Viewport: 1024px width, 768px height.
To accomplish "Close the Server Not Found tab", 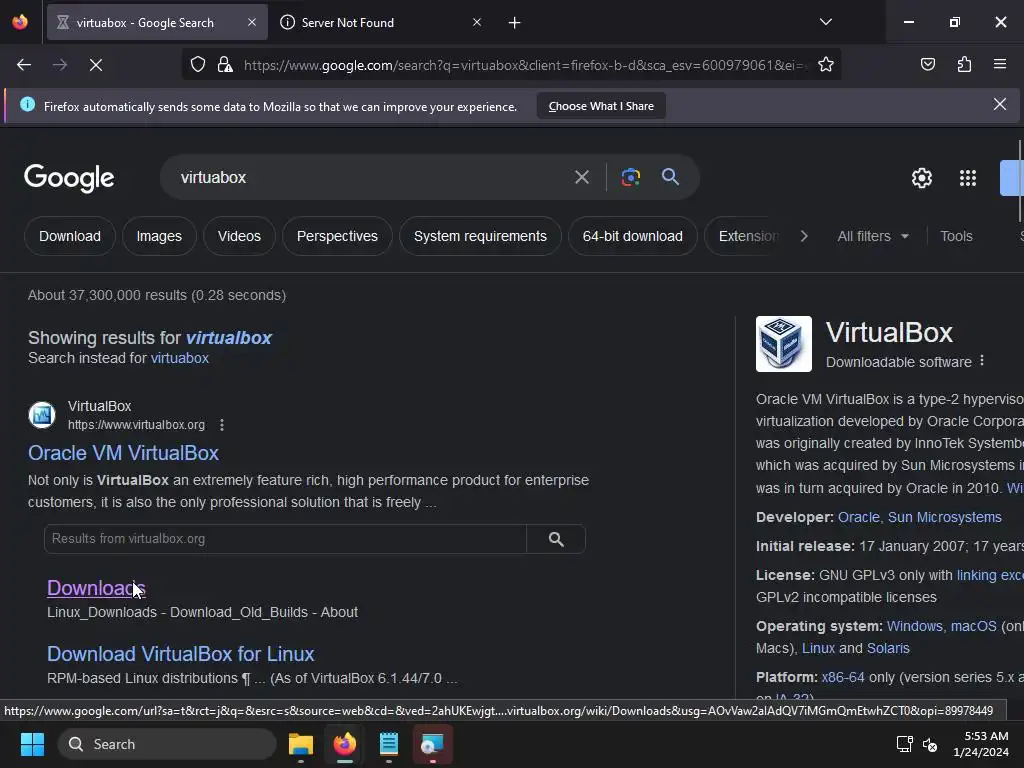I will (x=477, y=22).
